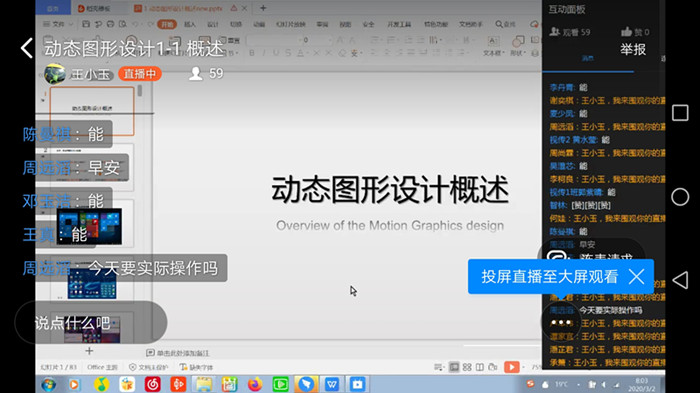The height and width of the screenshot is (393, 700).
Task: Toggle bold formatting B
Action: (x=252, y=53)
